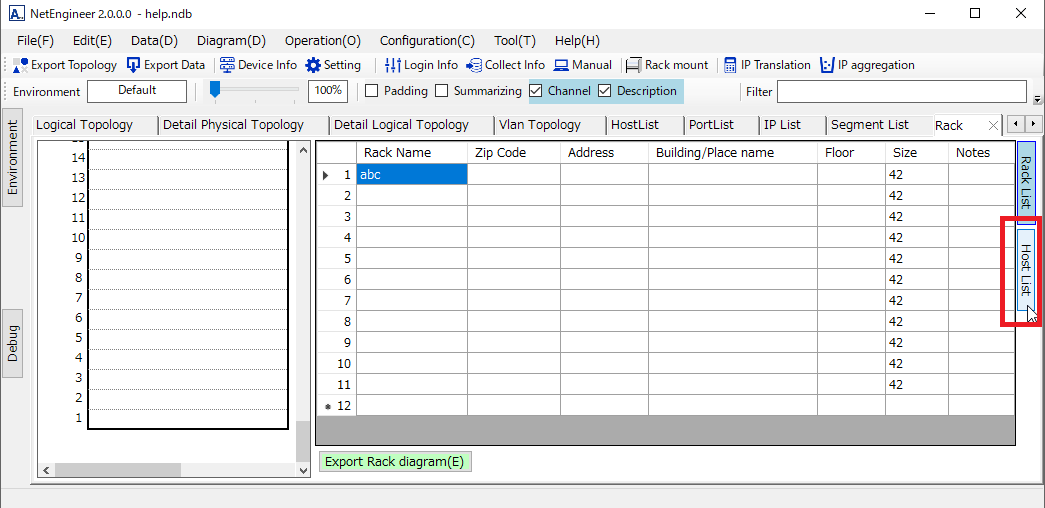
Task: Open Device Info from the toolbar
Action: point(227,65)
